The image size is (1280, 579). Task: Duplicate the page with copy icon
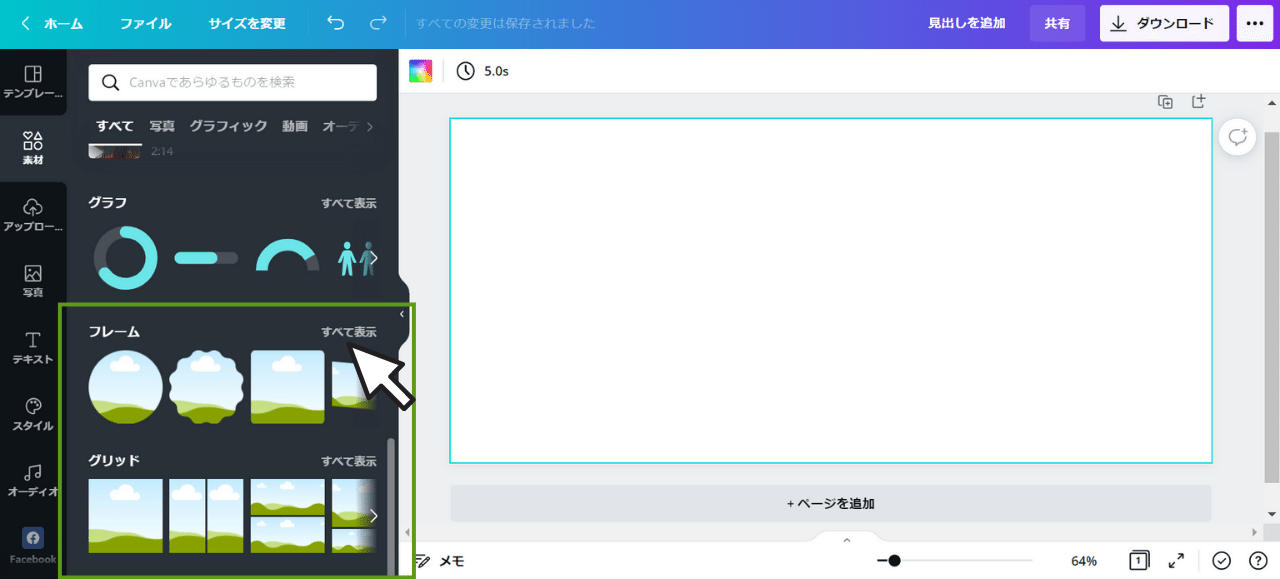tap(1166, 101)
